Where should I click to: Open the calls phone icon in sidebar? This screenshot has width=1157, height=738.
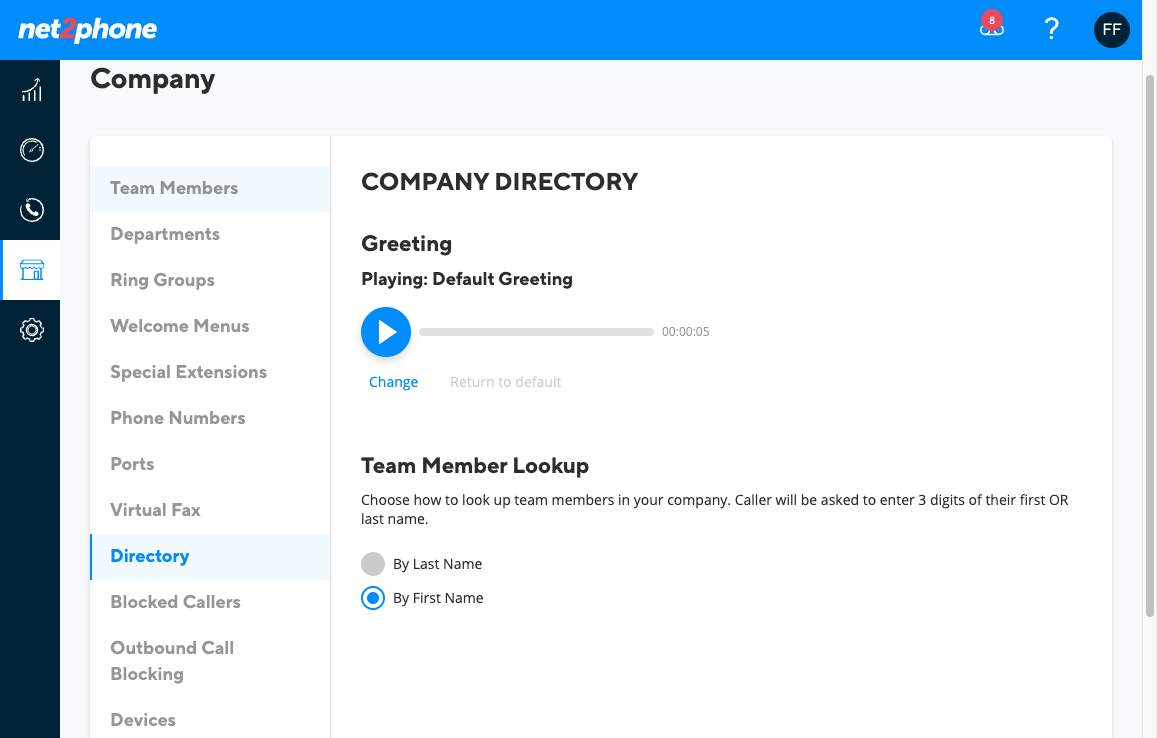[x=31, y=210]
